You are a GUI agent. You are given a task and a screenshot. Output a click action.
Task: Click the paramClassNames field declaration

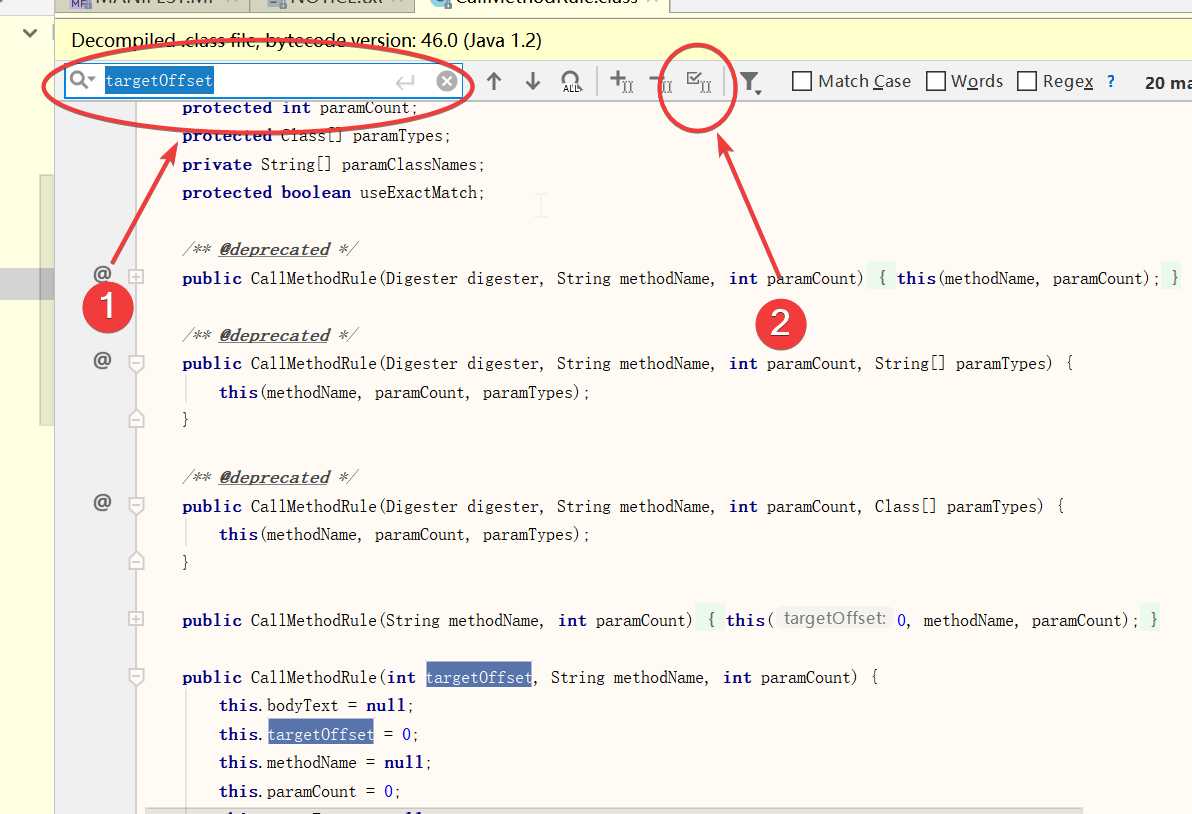coord(333,164)
